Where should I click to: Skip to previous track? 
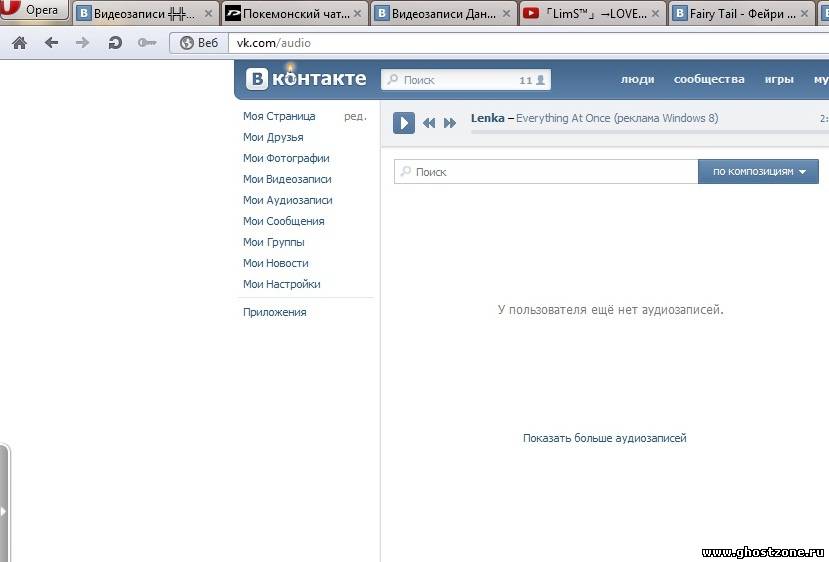(x=429, y=123)
